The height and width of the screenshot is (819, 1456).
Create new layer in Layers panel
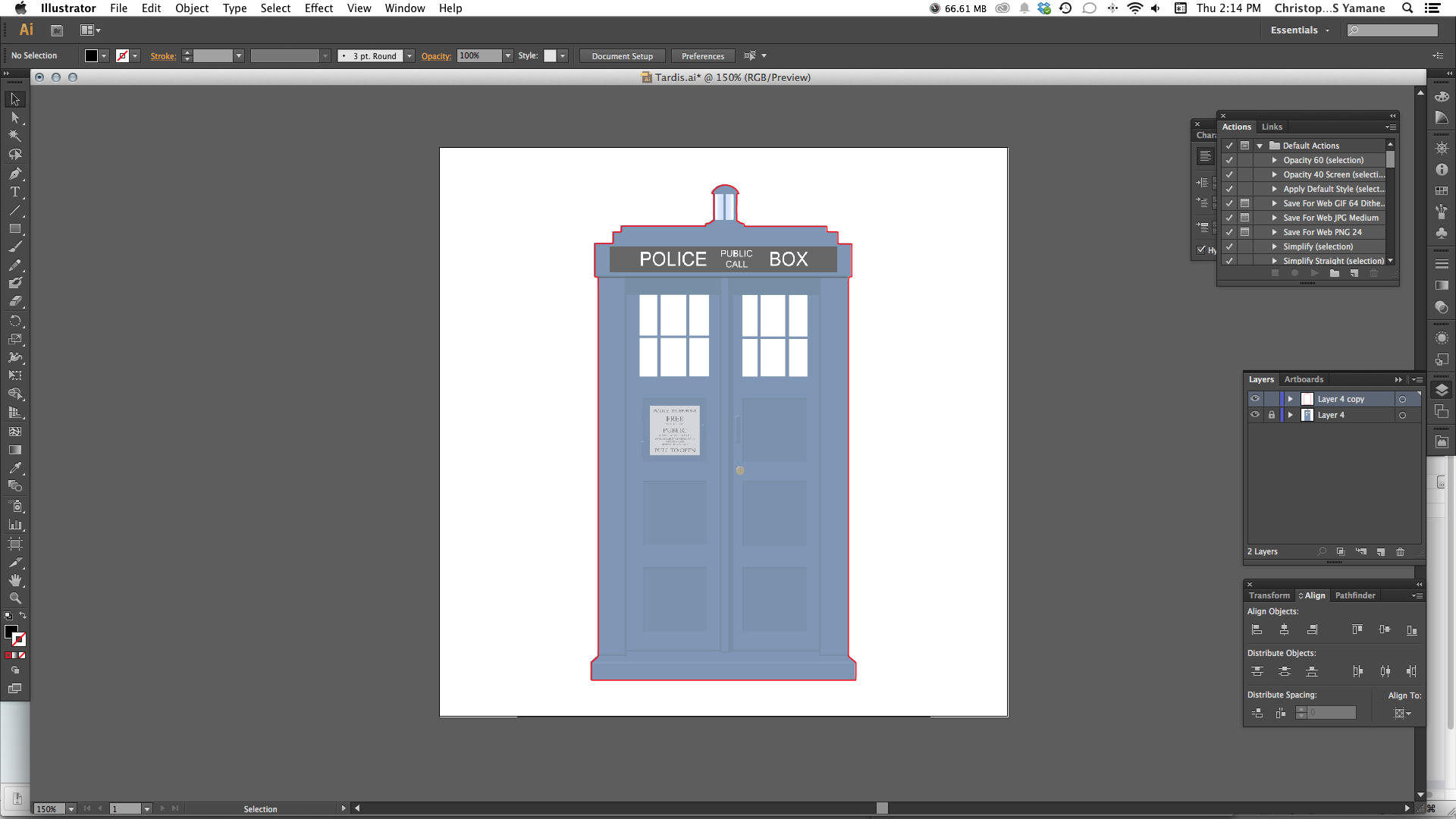point(1380,551)
